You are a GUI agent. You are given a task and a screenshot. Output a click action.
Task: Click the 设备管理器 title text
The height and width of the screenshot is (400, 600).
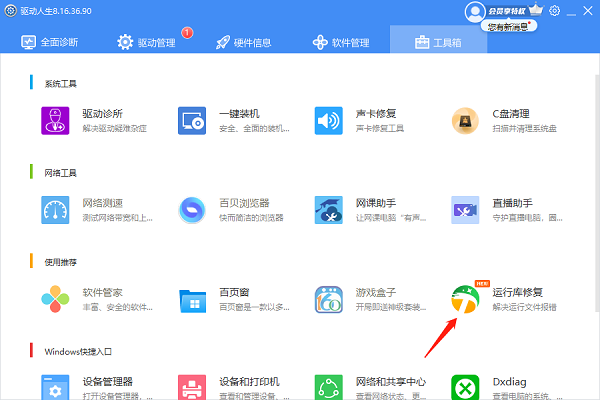(108, 382)
